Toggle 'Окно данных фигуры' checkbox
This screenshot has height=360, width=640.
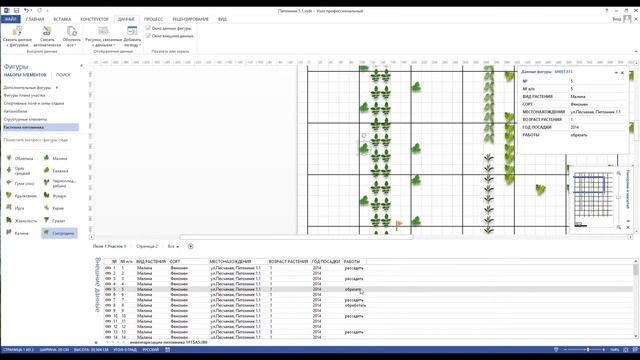coord(148,28)
